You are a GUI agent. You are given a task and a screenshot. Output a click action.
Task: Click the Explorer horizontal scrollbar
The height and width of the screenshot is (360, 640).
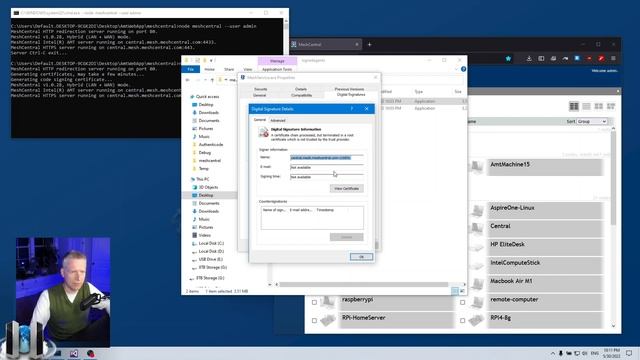coord(363,284)
